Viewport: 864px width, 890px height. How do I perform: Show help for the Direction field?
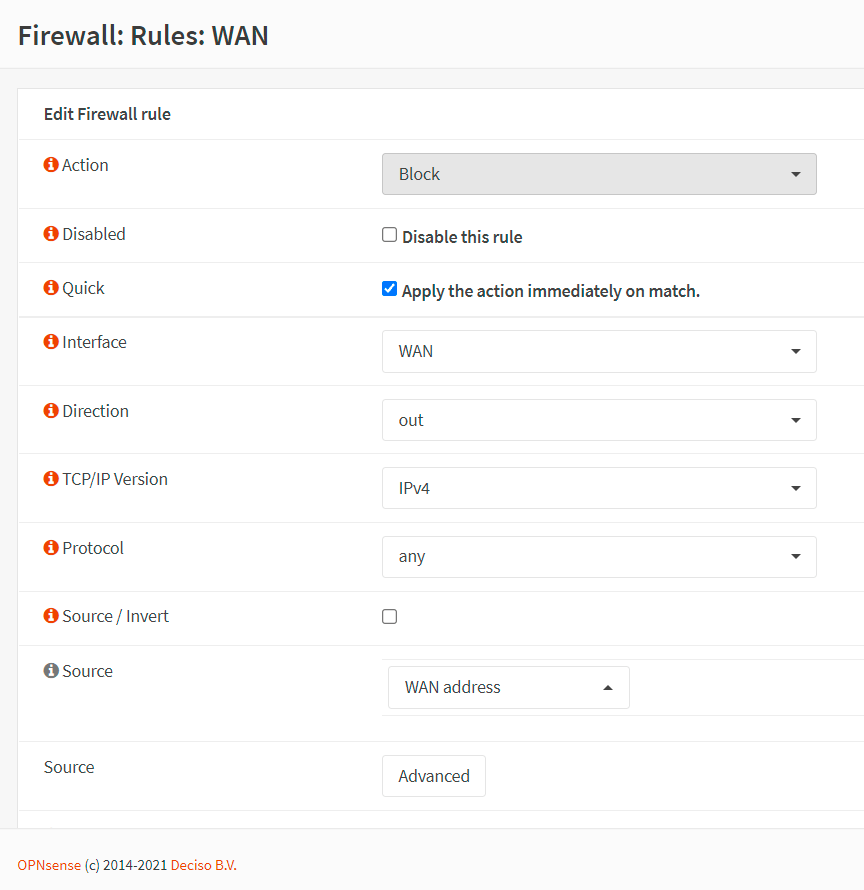coord(51,411)
